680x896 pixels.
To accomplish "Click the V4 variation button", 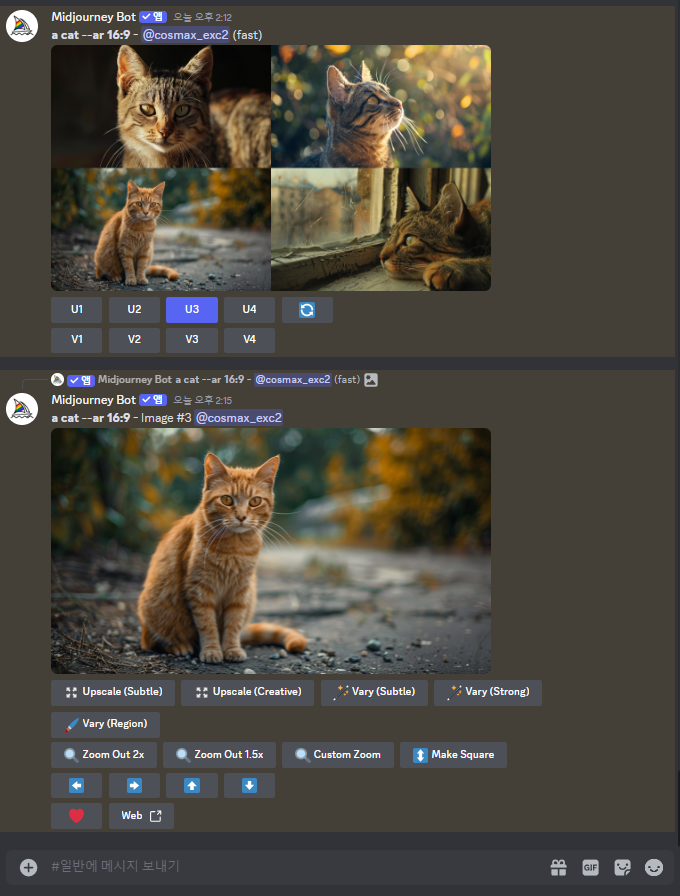I will (249, 340).
